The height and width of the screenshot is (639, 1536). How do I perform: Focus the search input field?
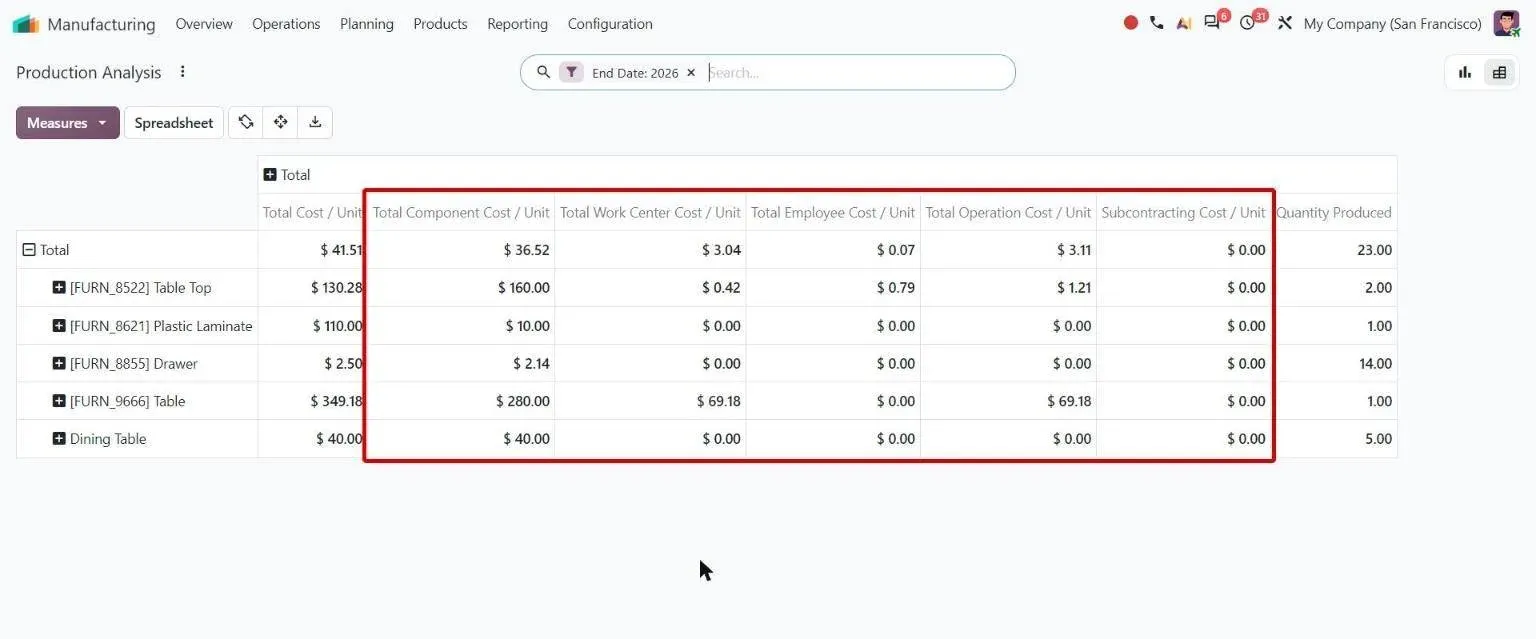(x=855, y=72)
